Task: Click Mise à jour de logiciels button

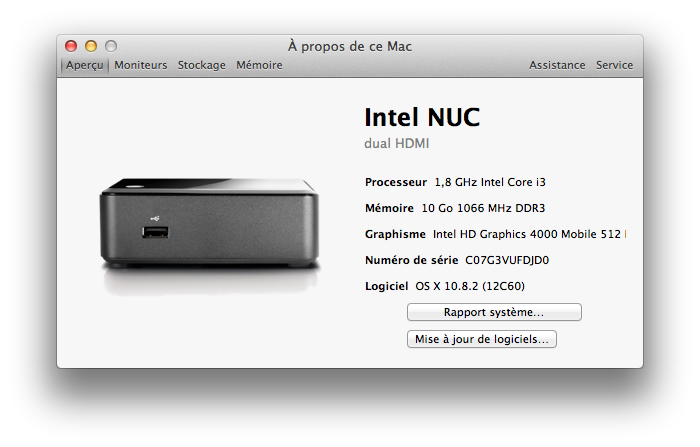Action: (482, 339)
